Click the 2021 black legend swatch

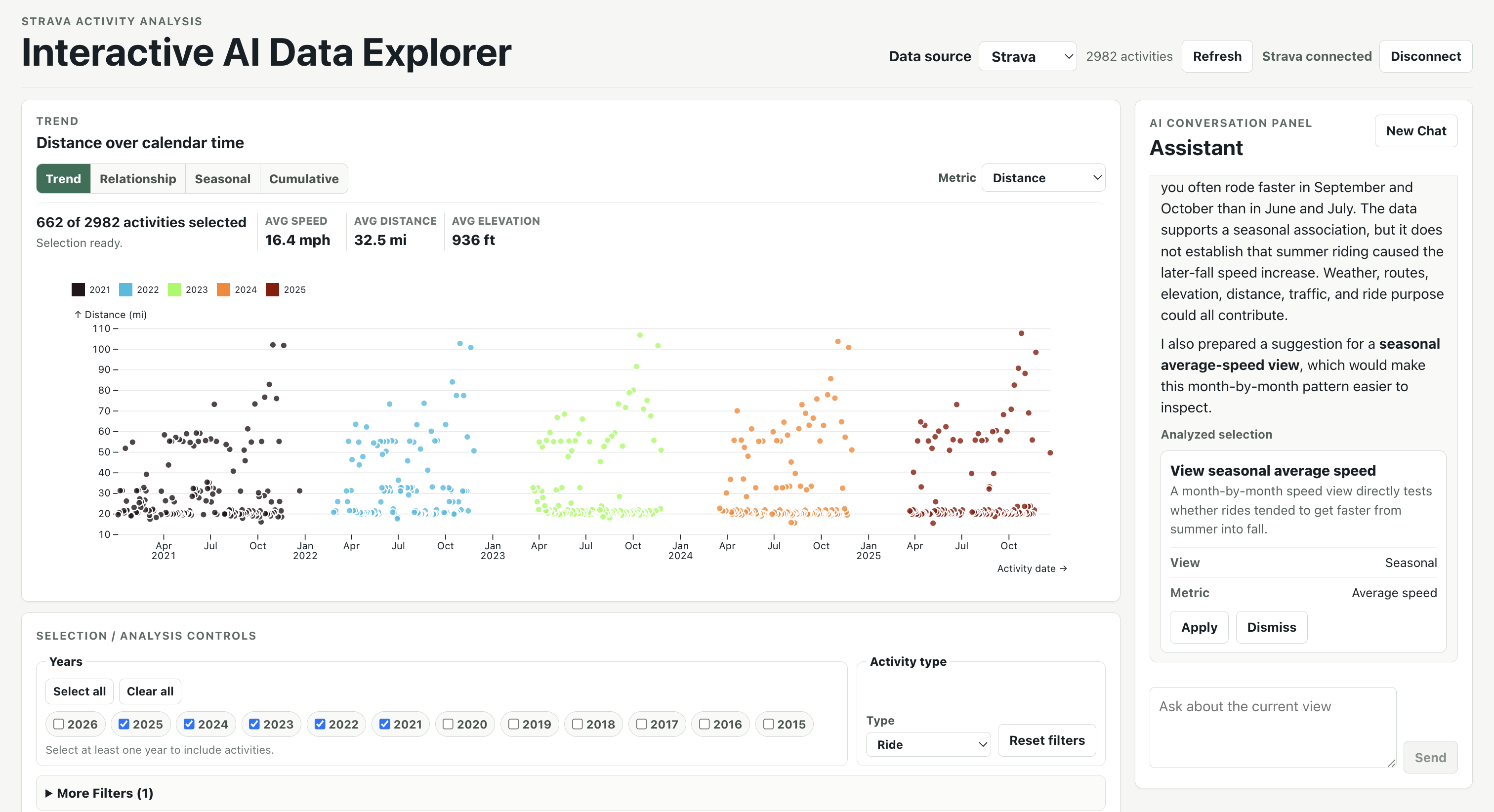78,289
